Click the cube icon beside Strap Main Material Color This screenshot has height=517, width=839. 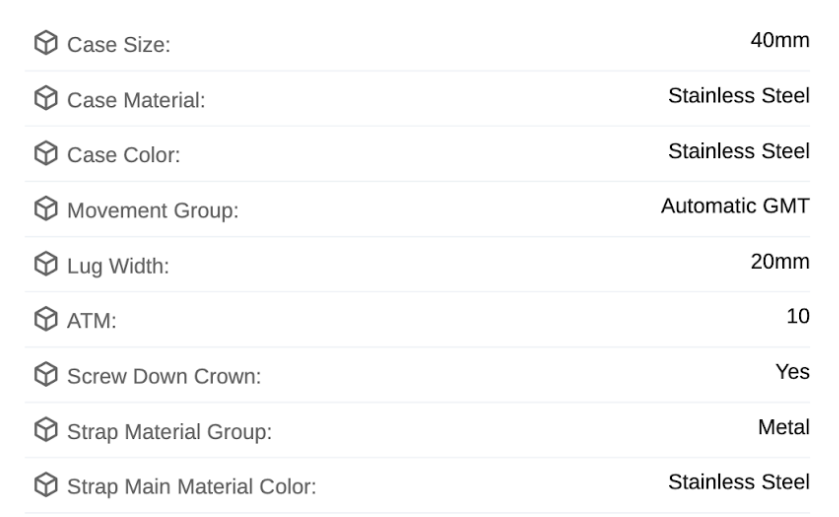coord(45,485)
